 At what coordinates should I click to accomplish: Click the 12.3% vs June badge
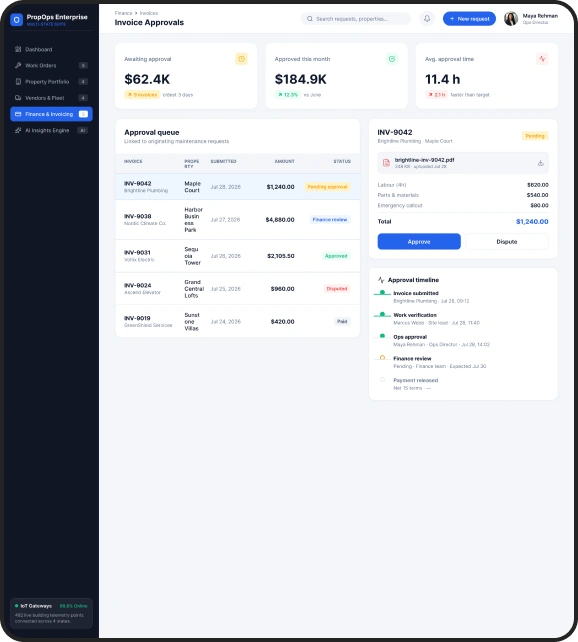click(288, 95)
